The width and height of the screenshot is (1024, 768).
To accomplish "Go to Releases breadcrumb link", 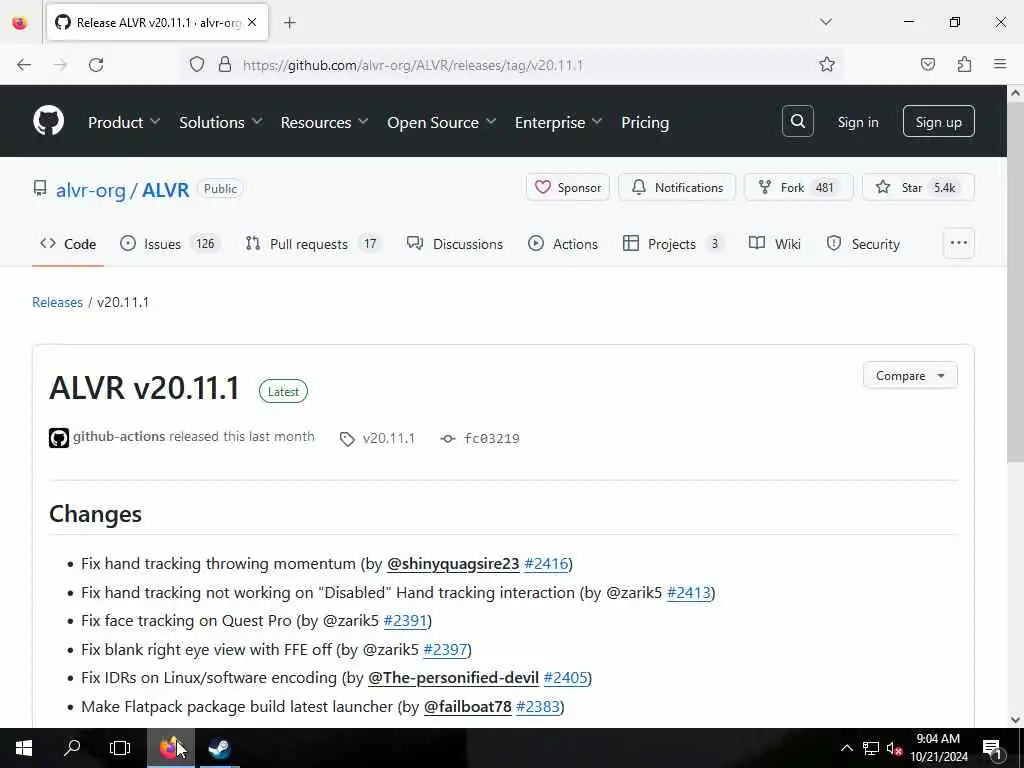I will 57,302.
